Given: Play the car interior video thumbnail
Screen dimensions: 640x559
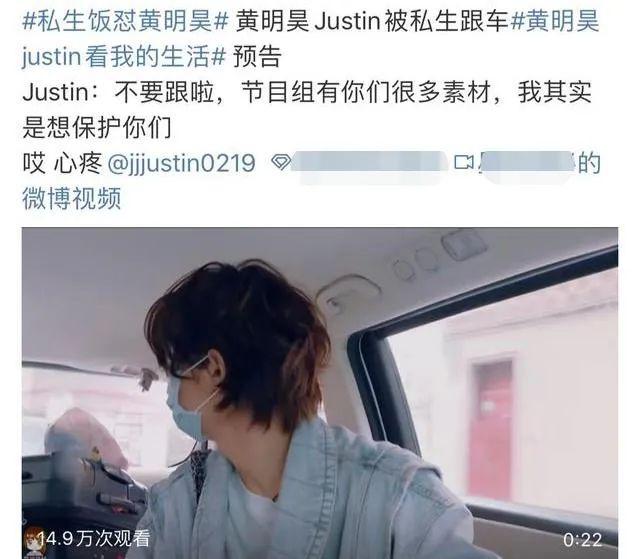Looking at the screenshot, I should [x=320, y=393].
